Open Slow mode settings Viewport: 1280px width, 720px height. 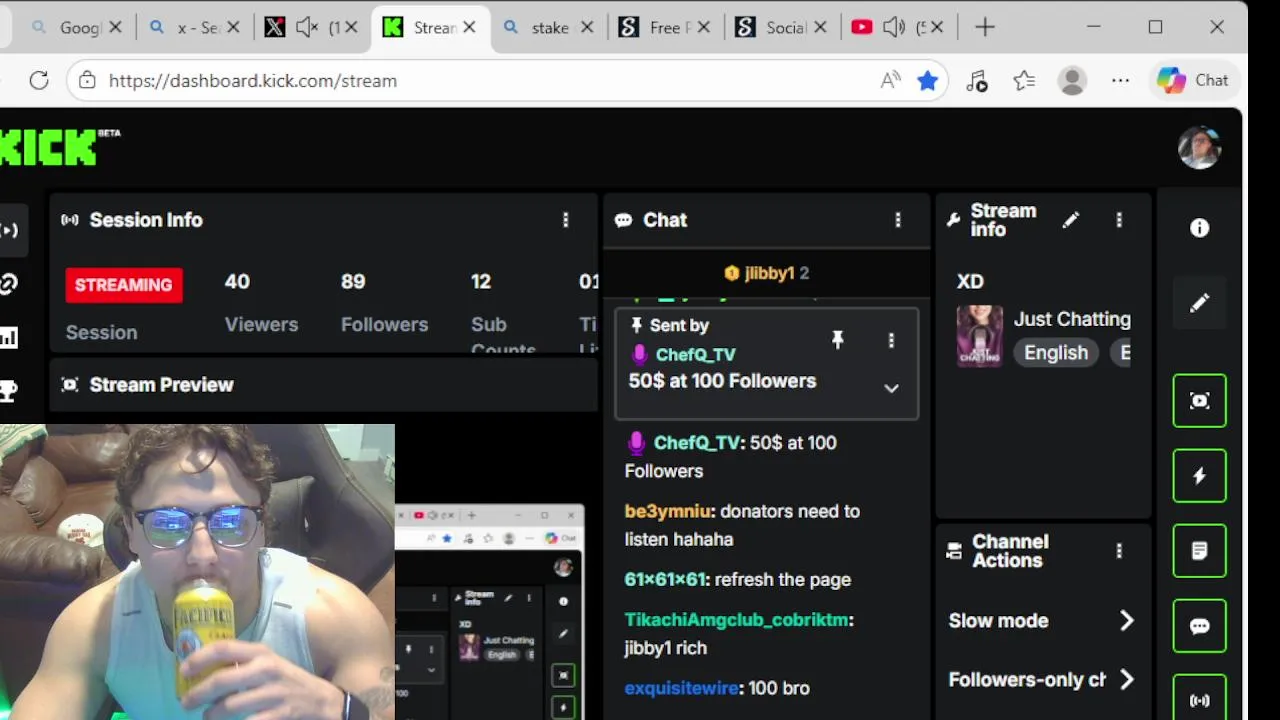(1042, 621)
